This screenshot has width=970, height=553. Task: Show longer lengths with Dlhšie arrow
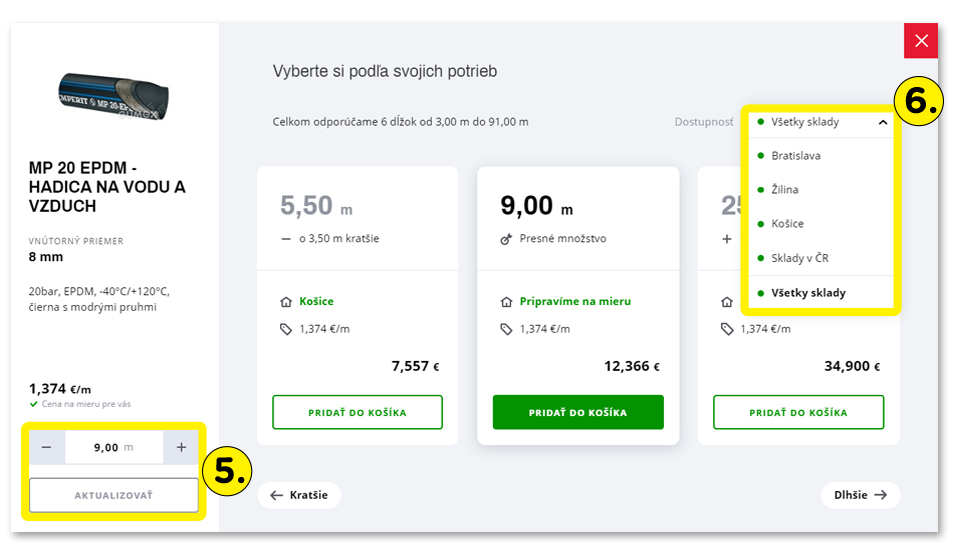860,494
